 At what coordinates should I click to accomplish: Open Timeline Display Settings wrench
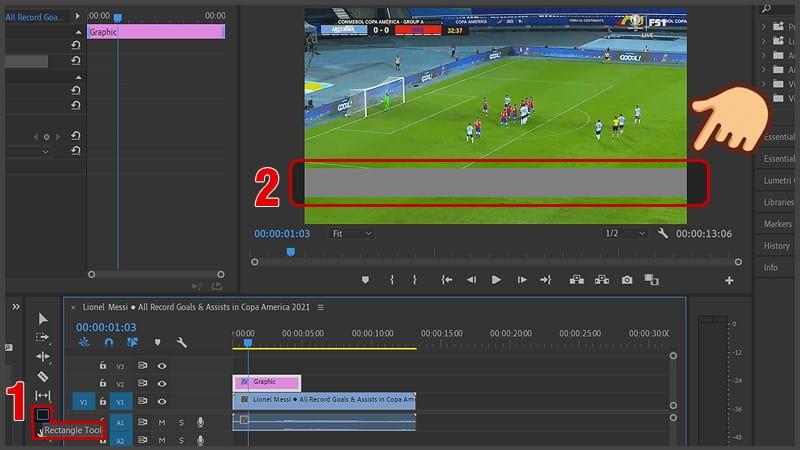click(x=182, y=342)
